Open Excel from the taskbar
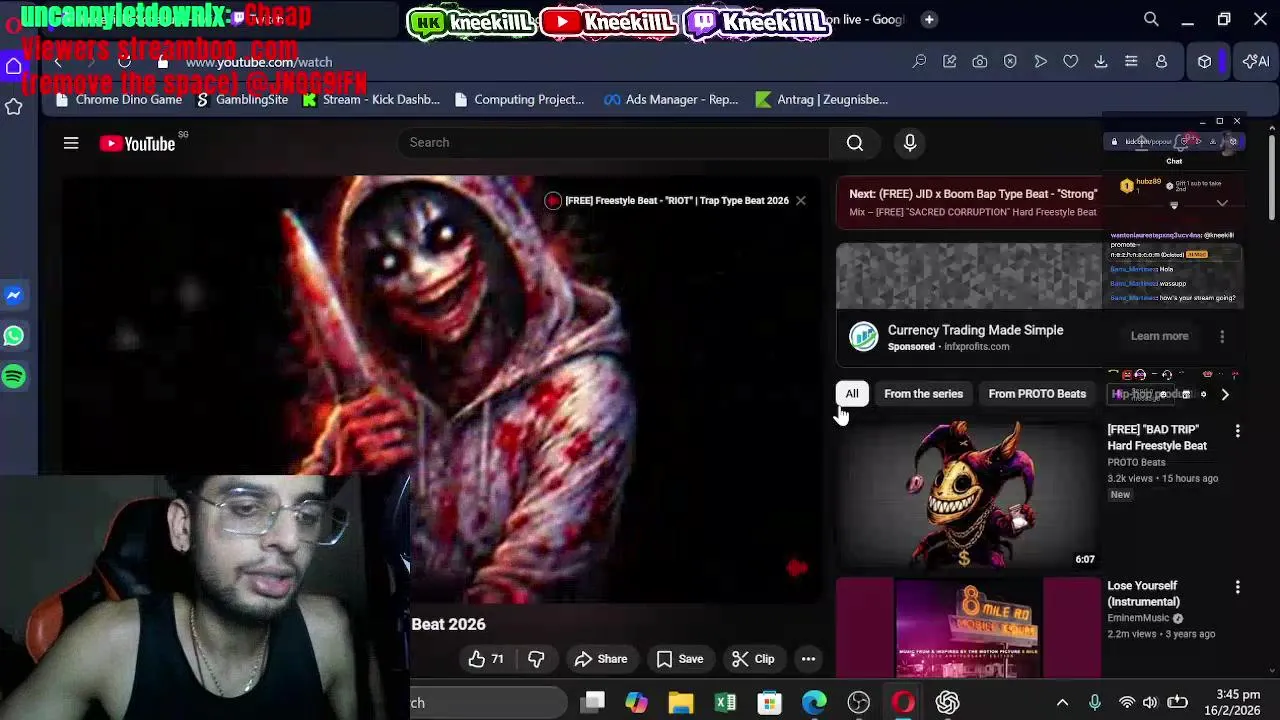 point(725,703)
